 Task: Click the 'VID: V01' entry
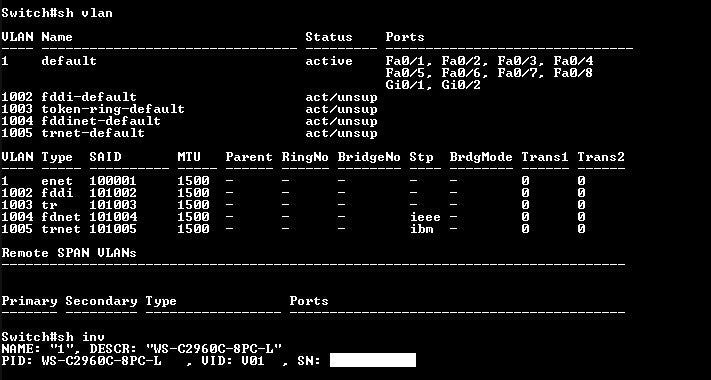click(233, 361)
